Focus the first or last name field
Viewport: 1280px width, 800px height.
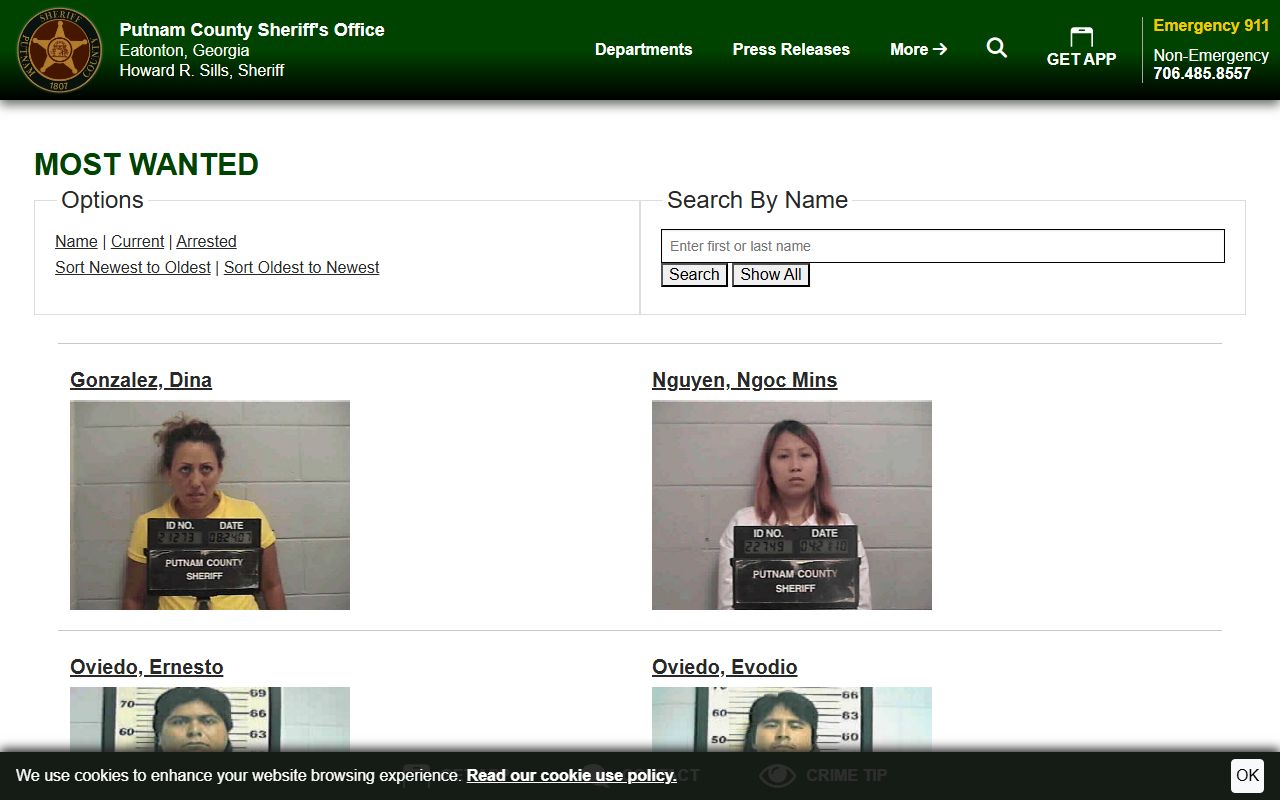click(x=942, y=246)
